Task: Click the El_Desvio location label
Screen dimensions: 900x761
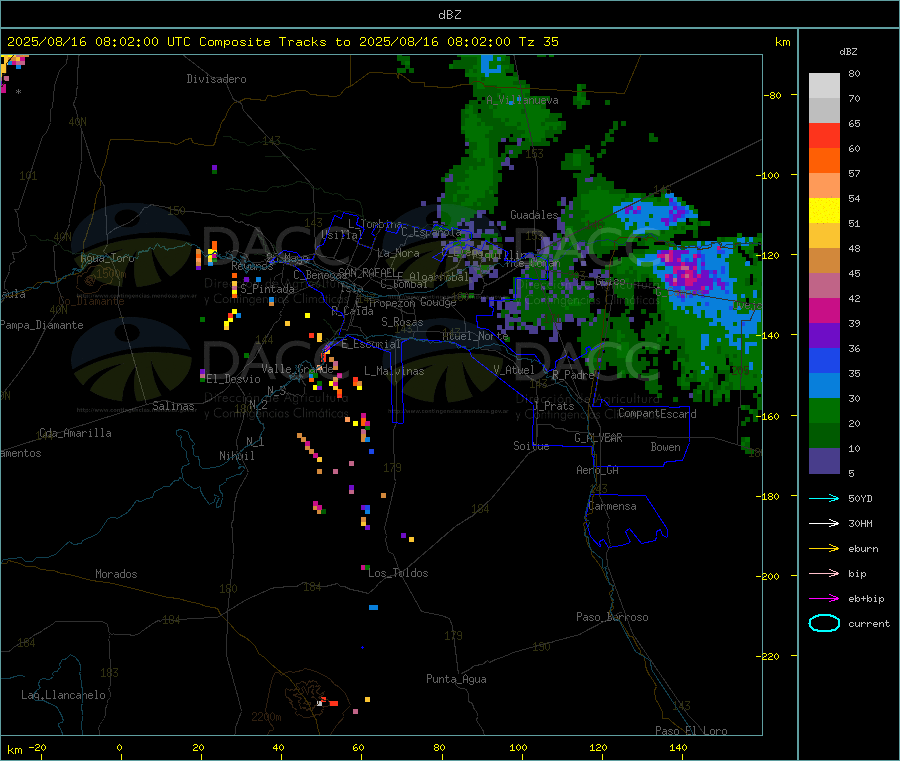Action: click(x=233, y=379)
